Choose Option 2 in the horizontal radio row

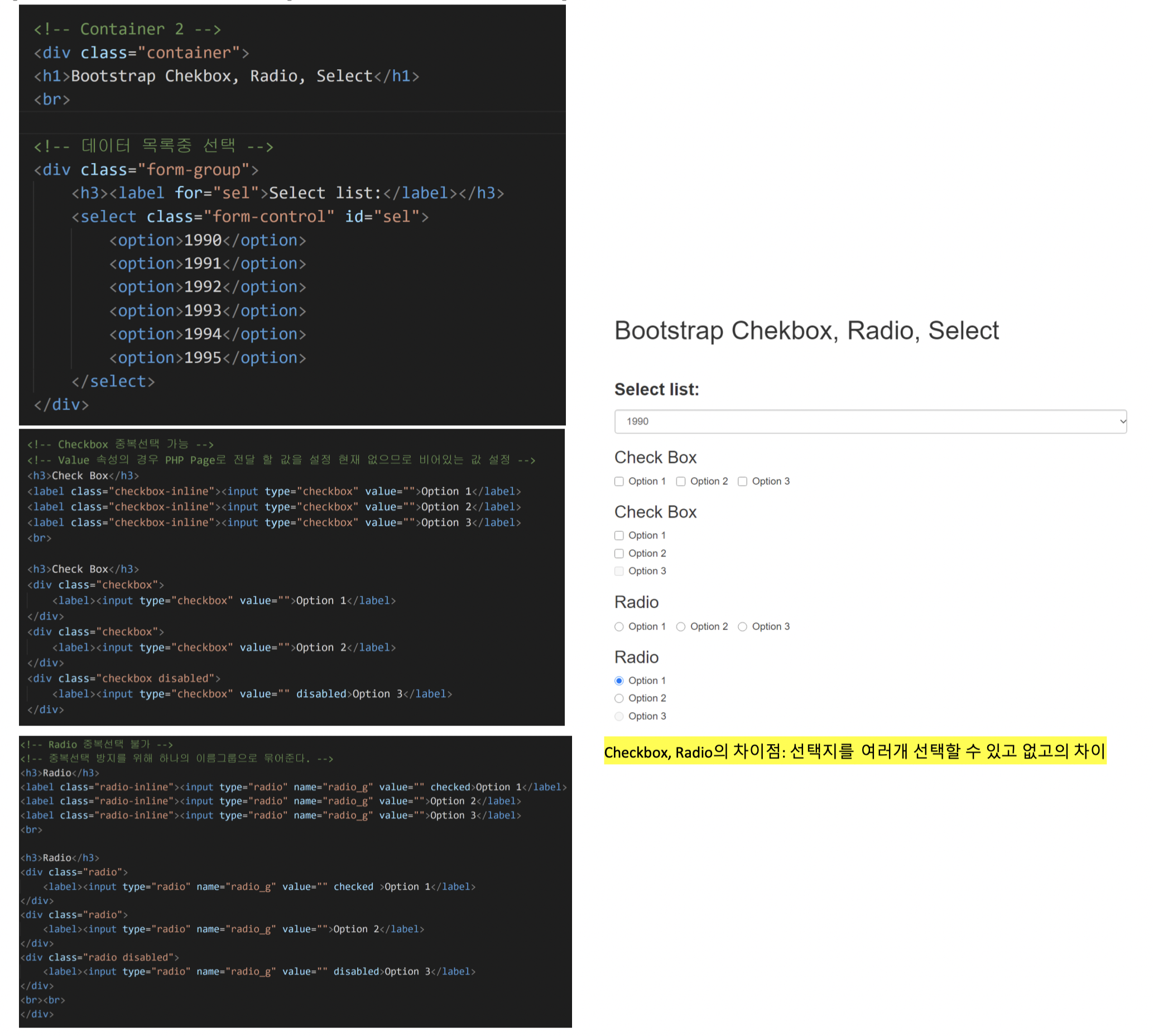[x=681, y=627]
